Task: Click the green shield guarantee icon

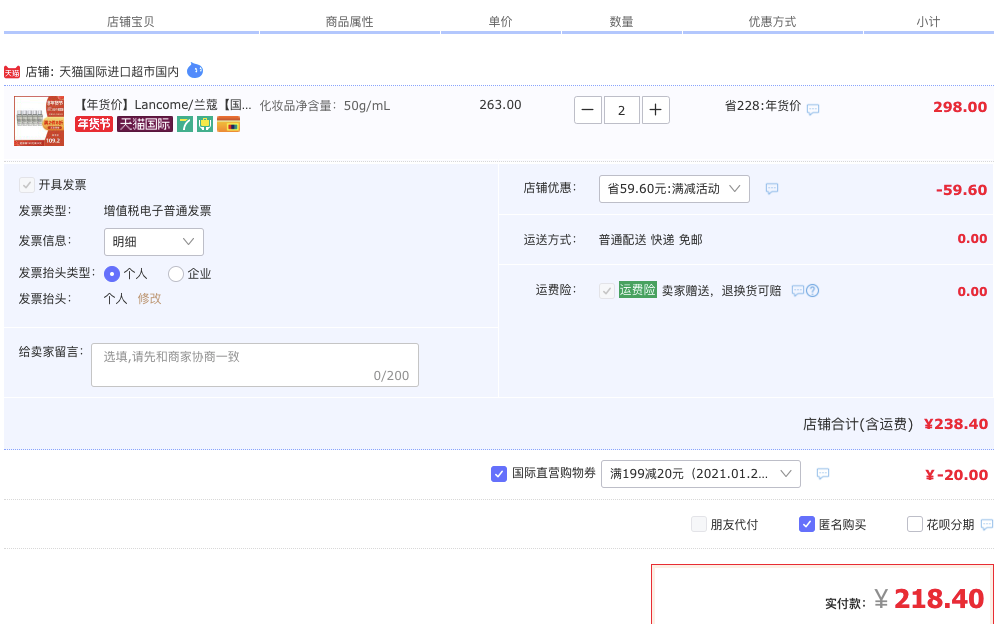Action: click(205, 124)
